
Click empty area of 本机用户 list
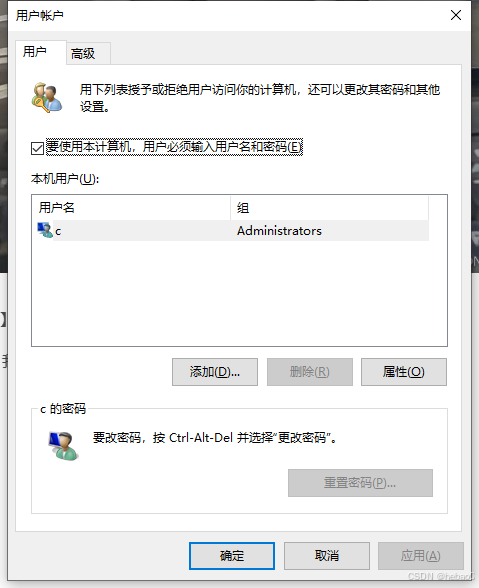click(x=239, y=293)
